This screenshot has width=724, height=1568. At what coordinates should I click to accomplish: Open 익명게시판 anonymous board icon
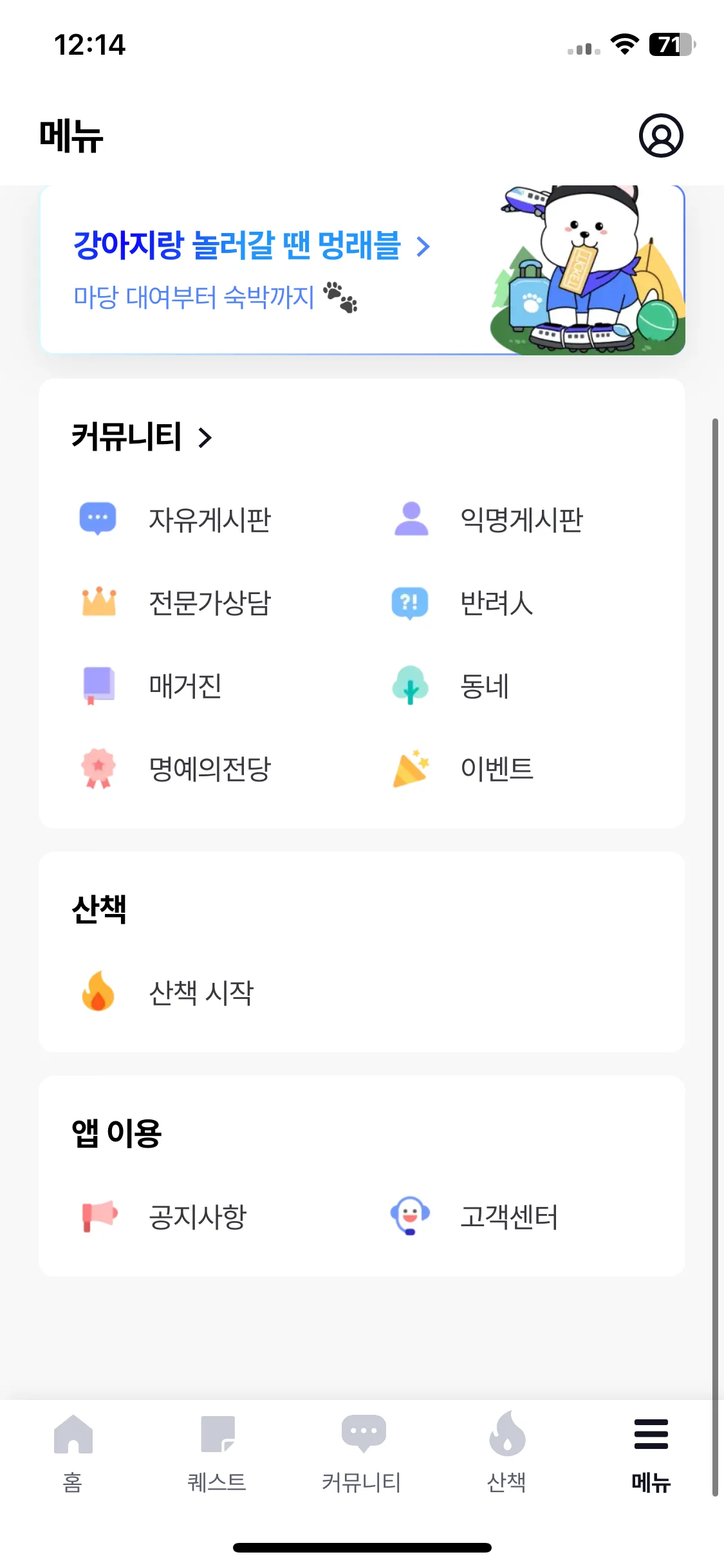click(411, 519)
